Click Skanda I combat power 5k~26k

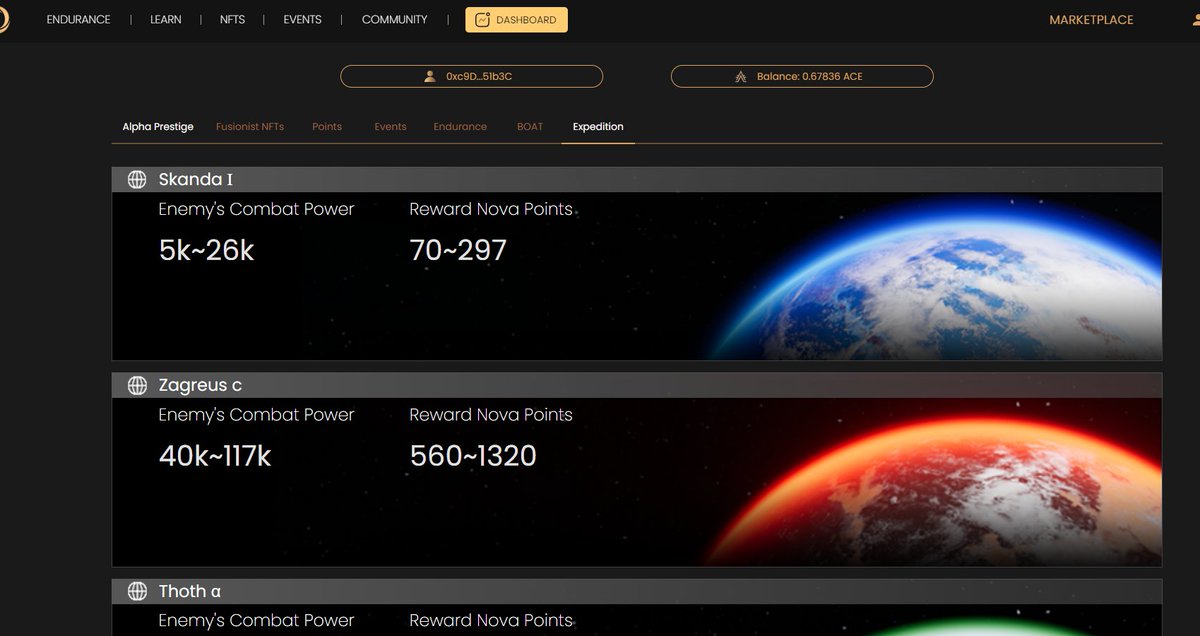[x=206, y=250]
